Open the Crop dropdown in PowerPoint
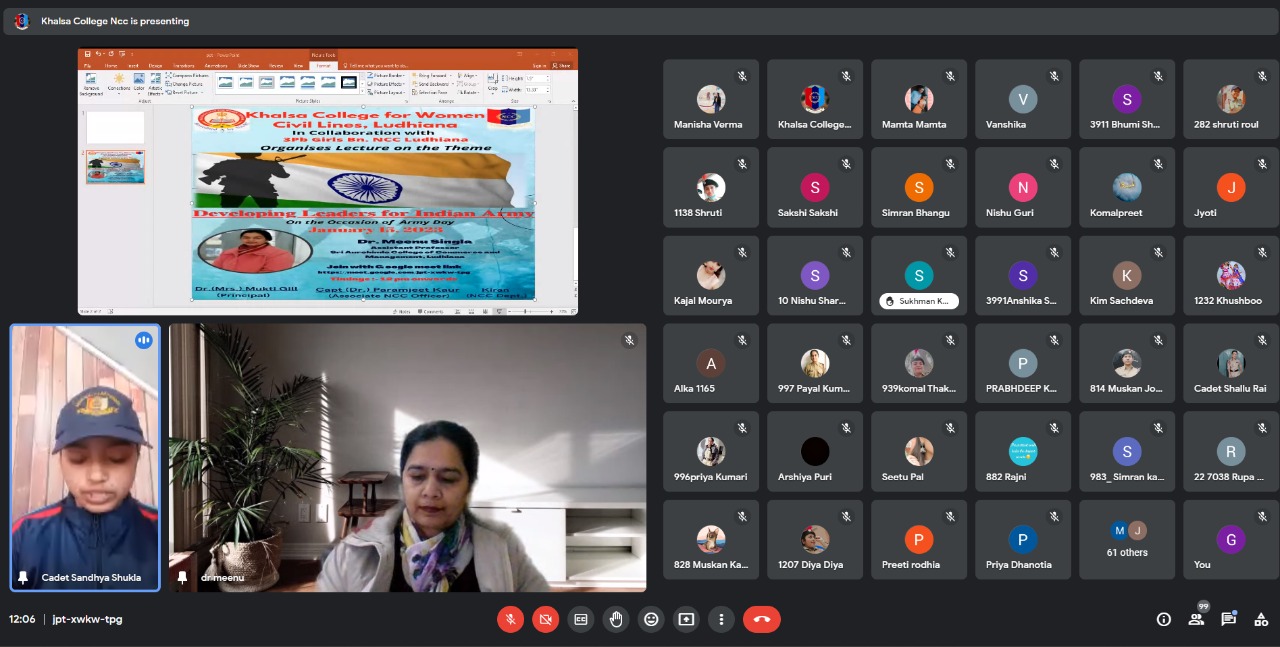The image size is (1280, 647). [x=493, y=84]
